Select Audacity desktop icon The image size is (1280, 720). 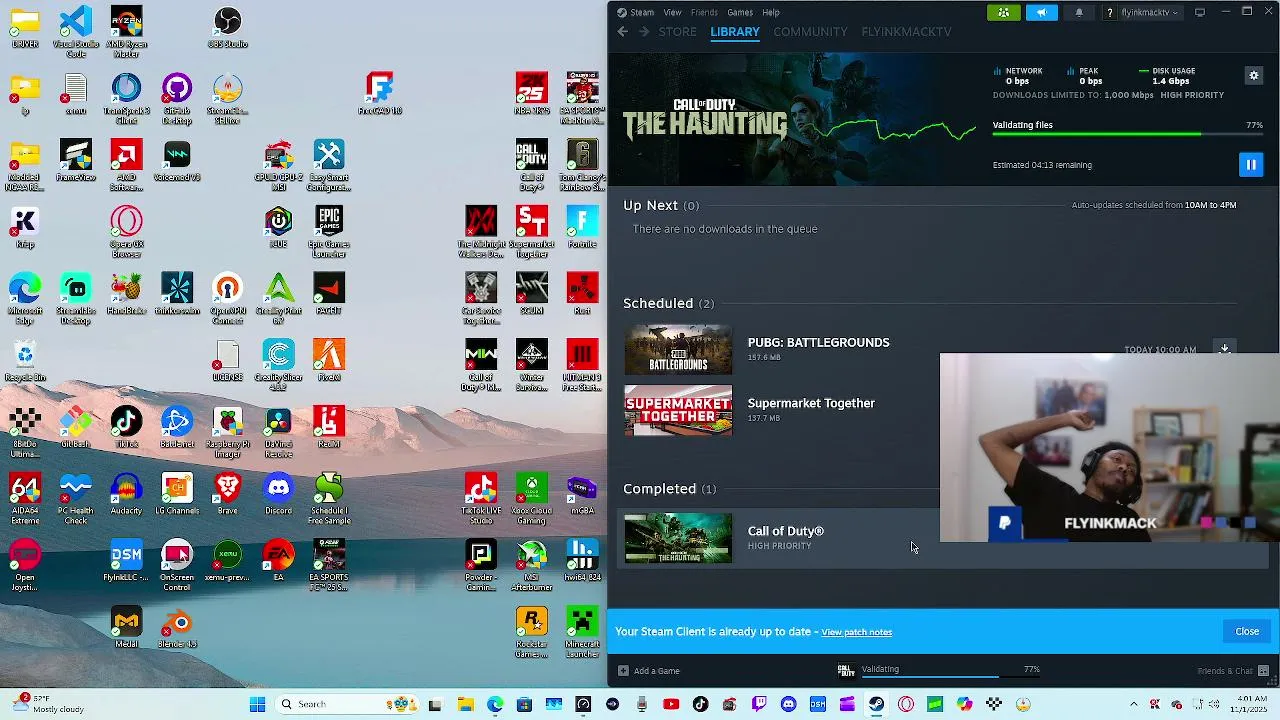pyautogui.click(x=126, y=495)
